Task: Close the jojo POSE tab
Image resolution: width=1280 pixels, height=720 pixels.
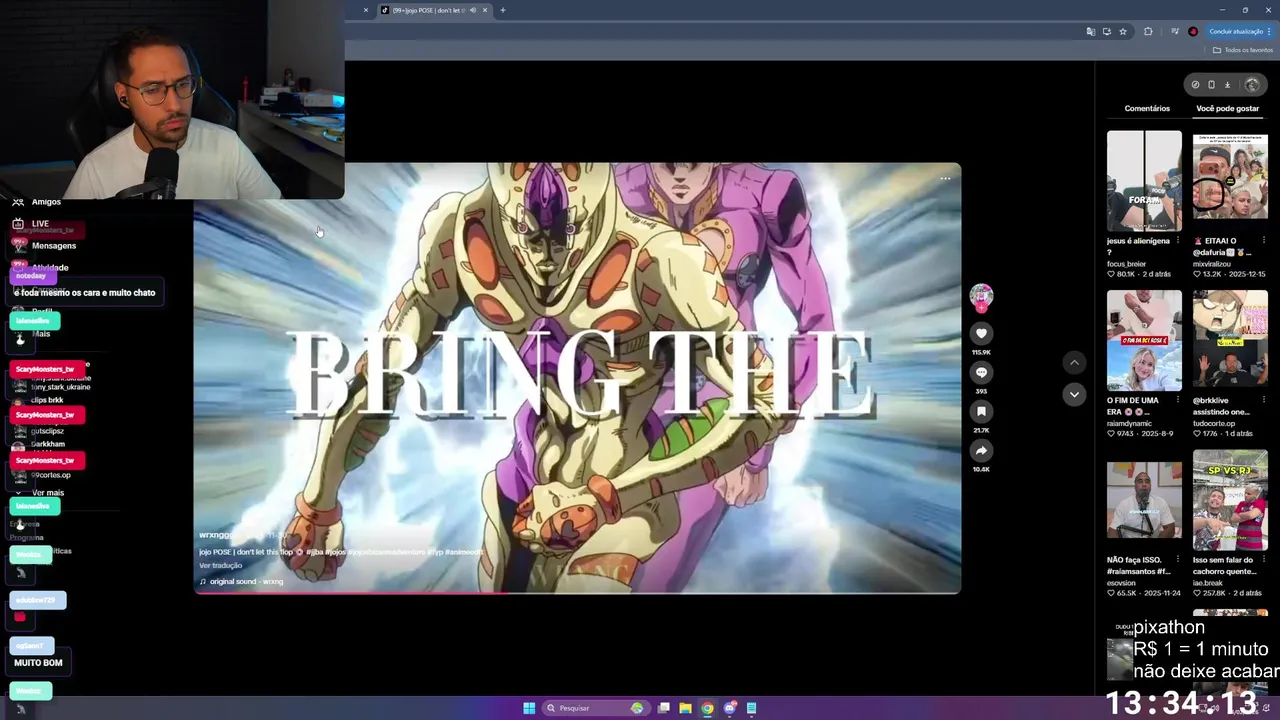Action: (x=485, y=10)
